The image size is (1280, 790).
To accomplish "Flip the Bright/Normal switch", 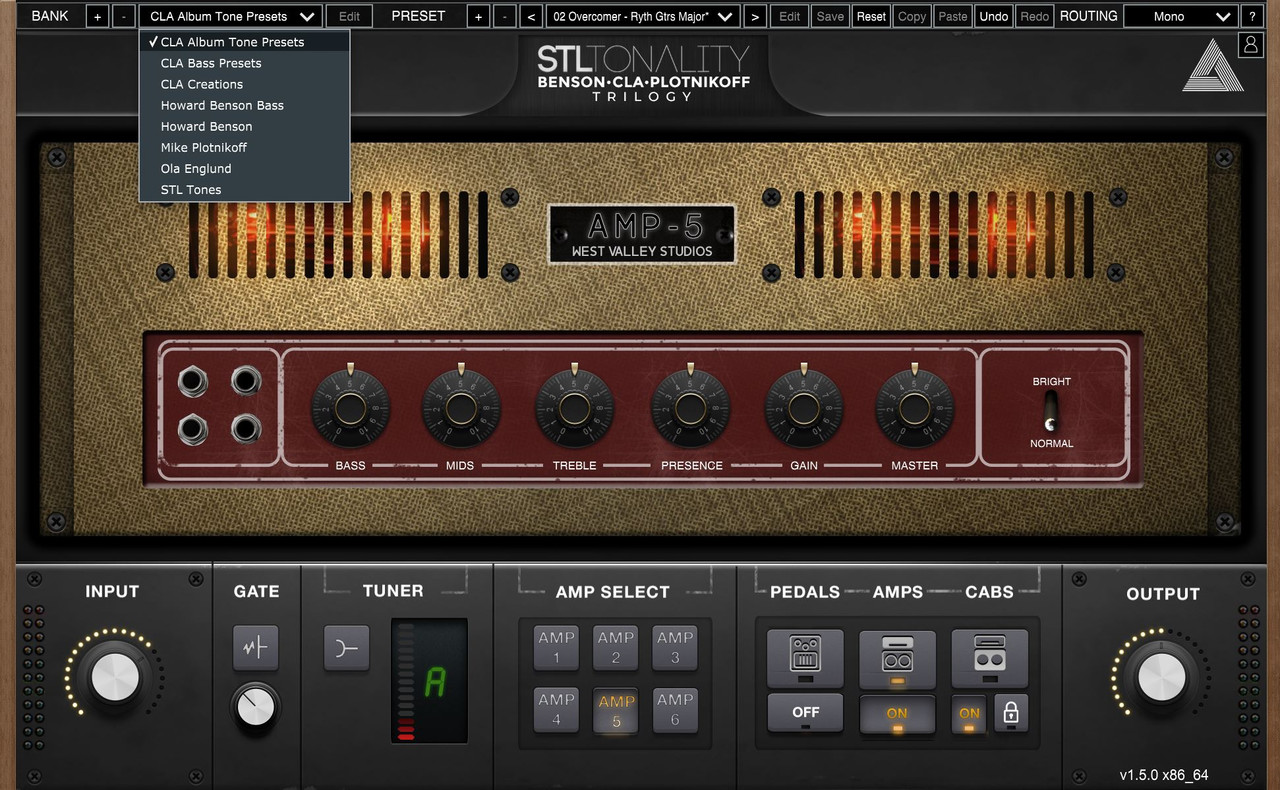I will point(1051,412).
